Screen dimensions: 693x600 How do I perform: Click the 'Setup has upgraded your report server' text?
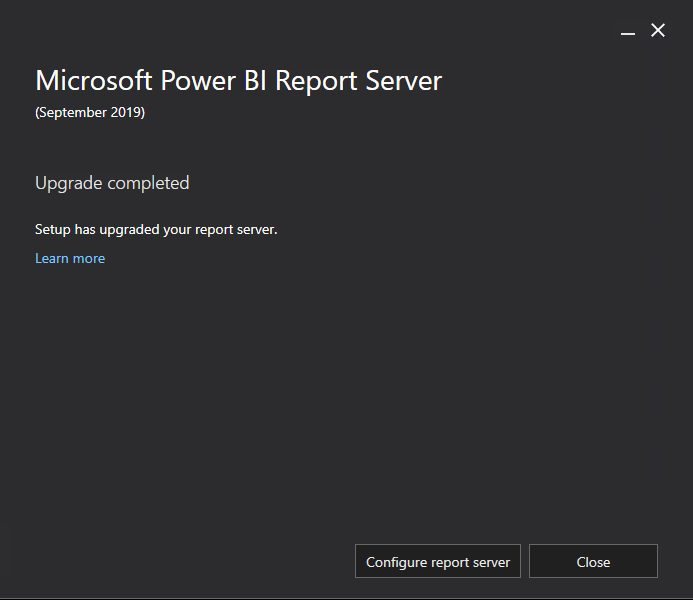[156, 229]
